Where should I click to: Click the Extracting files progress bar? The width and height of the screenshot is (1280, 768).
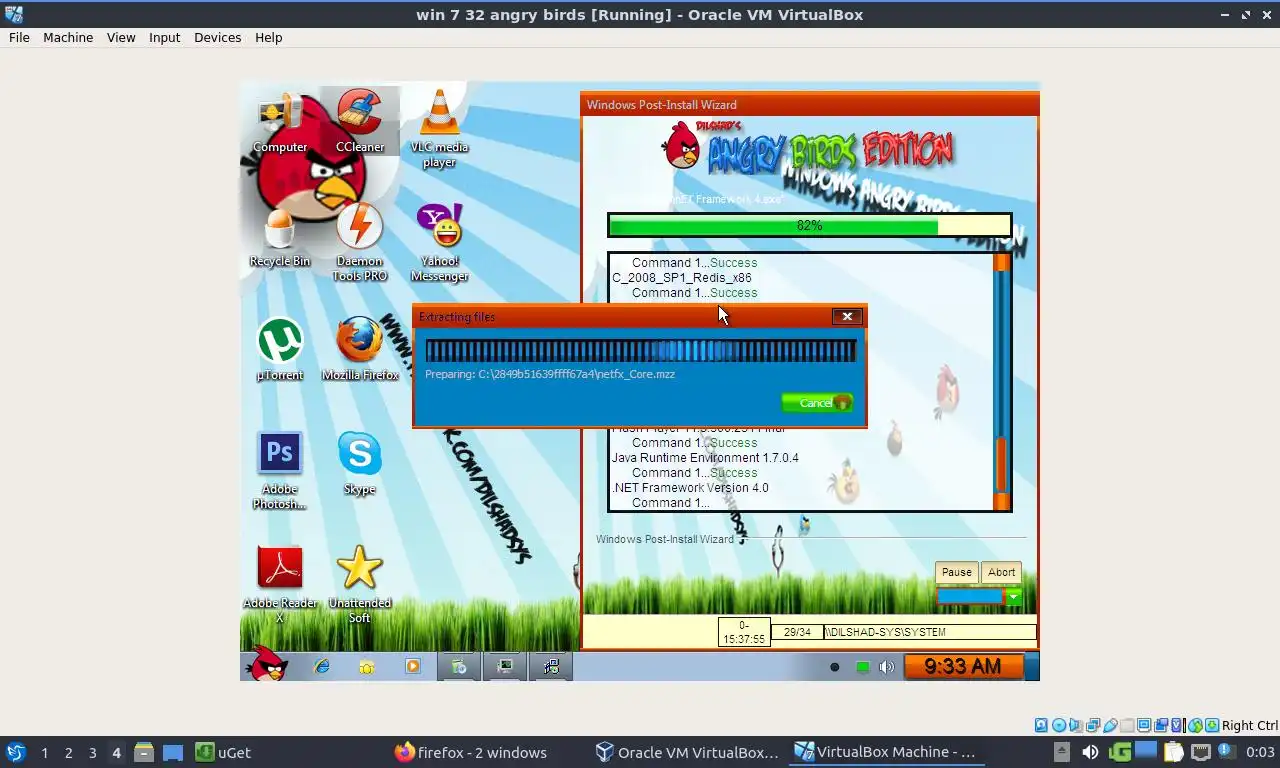pos(641,350)
